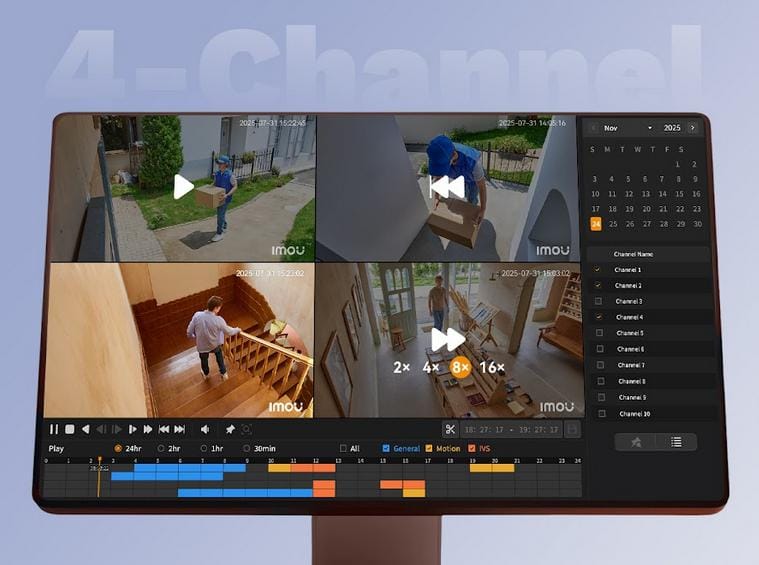Screen dimensions: 759x565
Task: Toggle the Motion recording type checkbox
Action: coord(430,448)
